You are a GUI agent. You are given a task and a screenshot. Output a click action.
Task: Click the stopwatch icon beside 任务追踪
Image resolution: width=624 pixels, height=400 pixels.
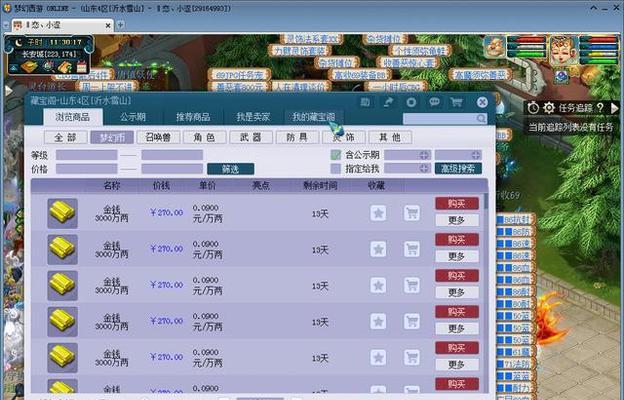[x=533, y=107]
